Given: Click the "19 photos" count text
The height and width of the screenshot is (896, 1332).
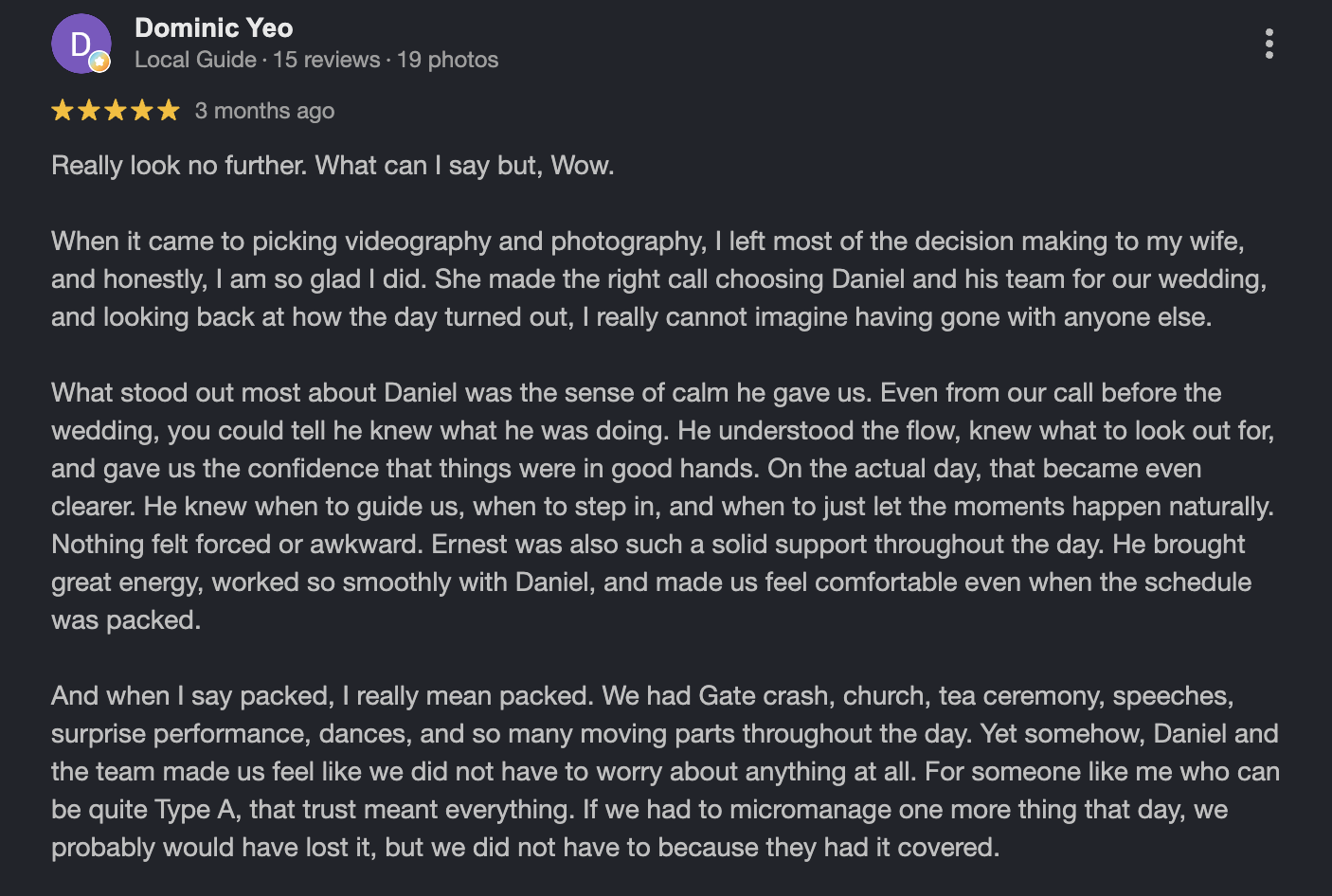Looking at the screenshot, I should [447, 60].
